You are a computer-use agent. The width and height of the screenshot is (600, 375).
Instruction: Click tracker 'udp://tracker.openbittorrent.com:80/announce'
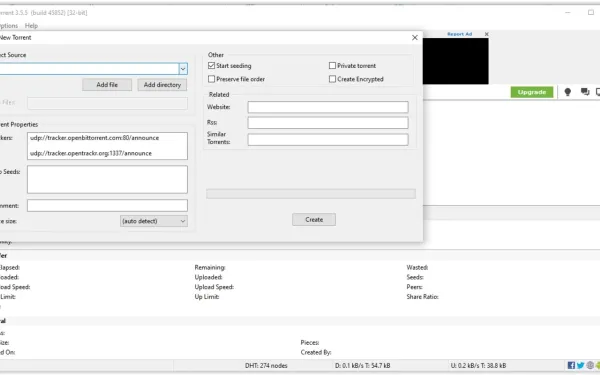pyautogui.click(x=95, y=138)
